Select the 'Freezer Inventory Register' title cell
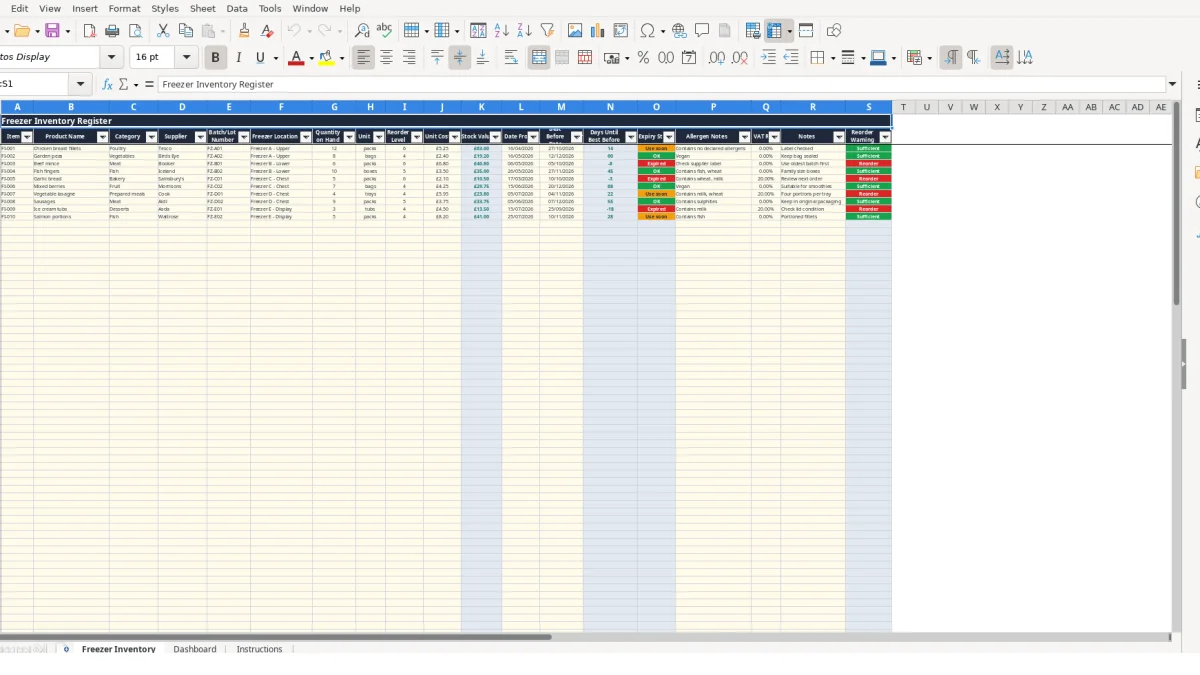The width and height of the screenshot is (1200, 675). (x=445, y=121)
